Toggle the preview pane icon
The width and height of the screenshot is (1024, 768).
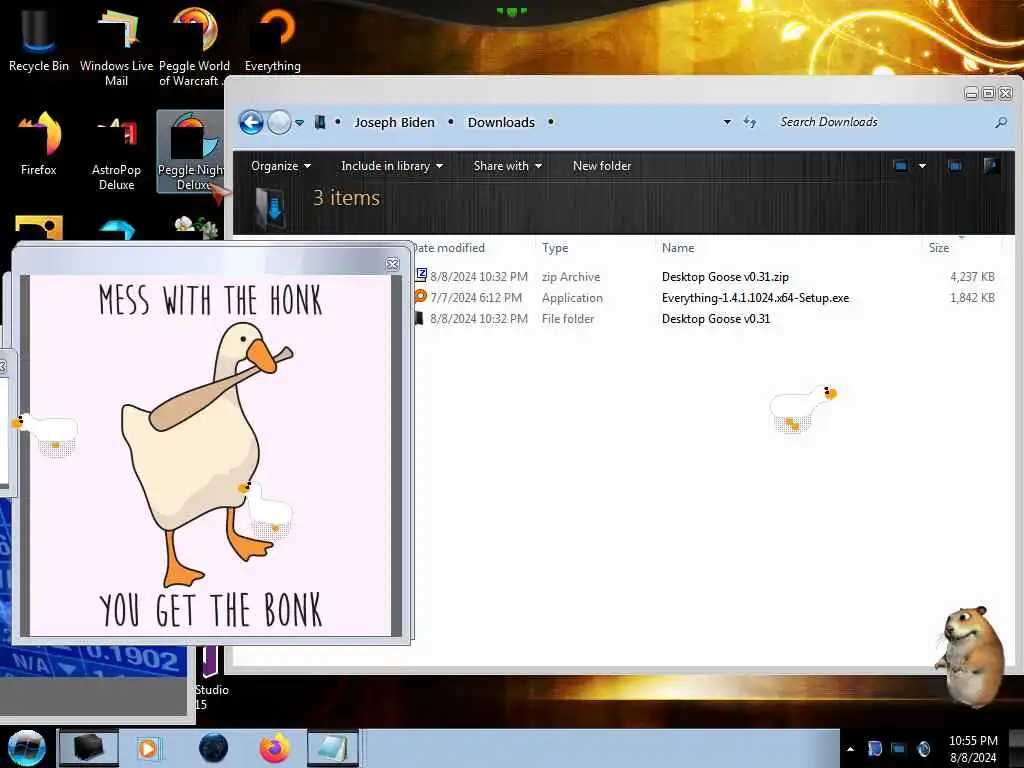coord(955,166)
